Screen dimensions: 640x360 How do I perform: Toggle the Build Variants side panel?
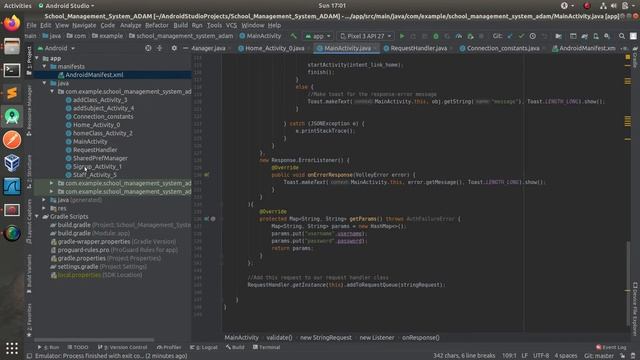coord(29,273)
